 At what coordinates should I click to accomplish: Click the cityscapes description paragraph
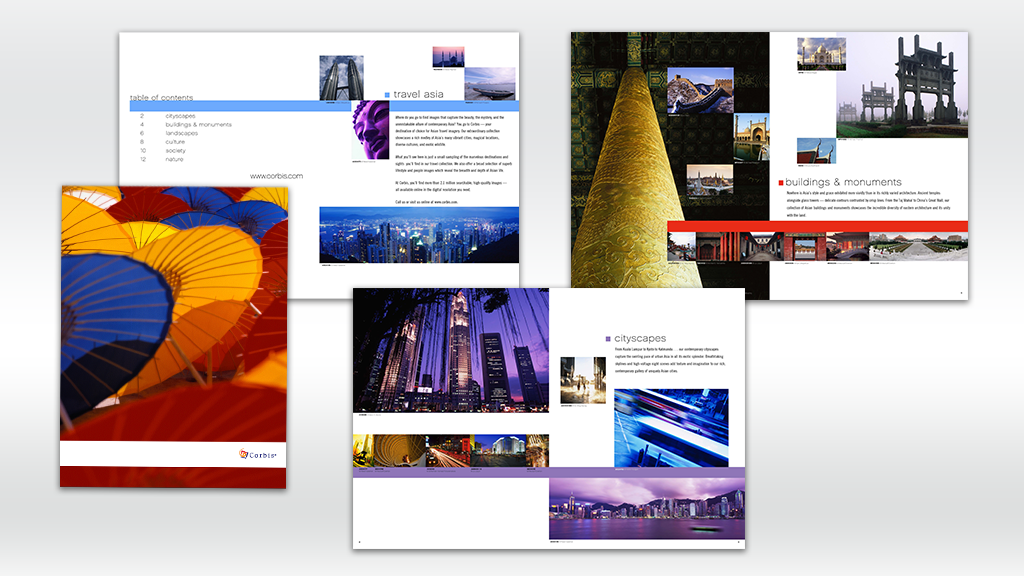pyautogui.click(x=669, y=360)
